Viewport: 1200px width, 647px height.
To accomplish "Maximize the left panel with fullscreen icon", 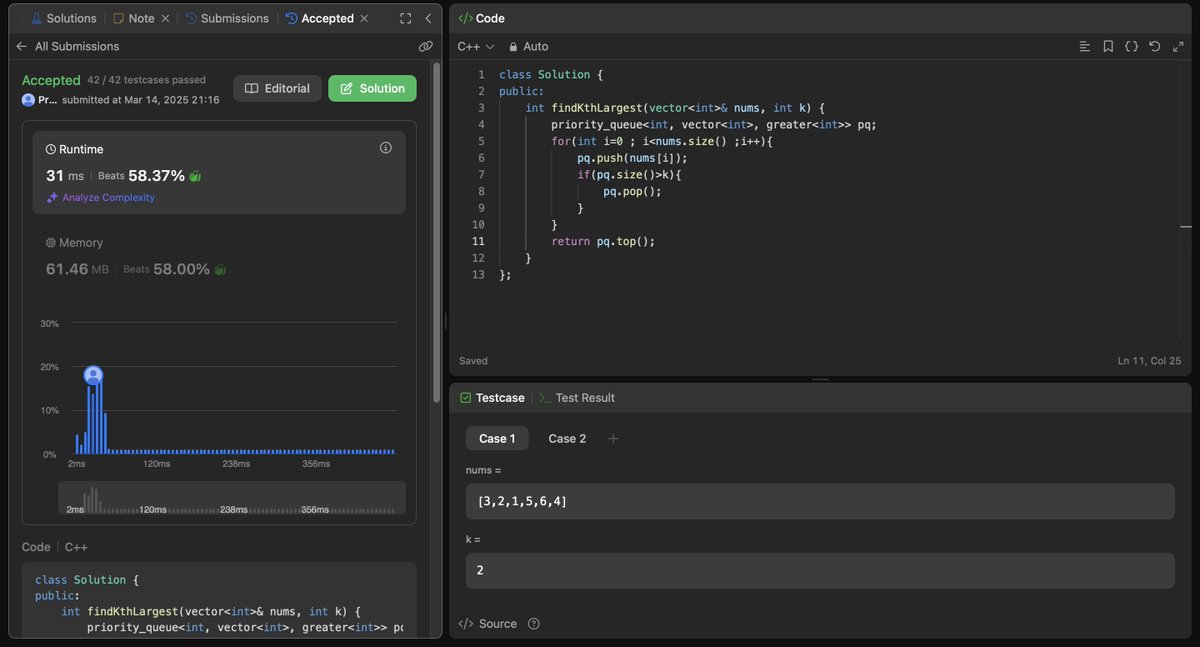I will point(405,18).
